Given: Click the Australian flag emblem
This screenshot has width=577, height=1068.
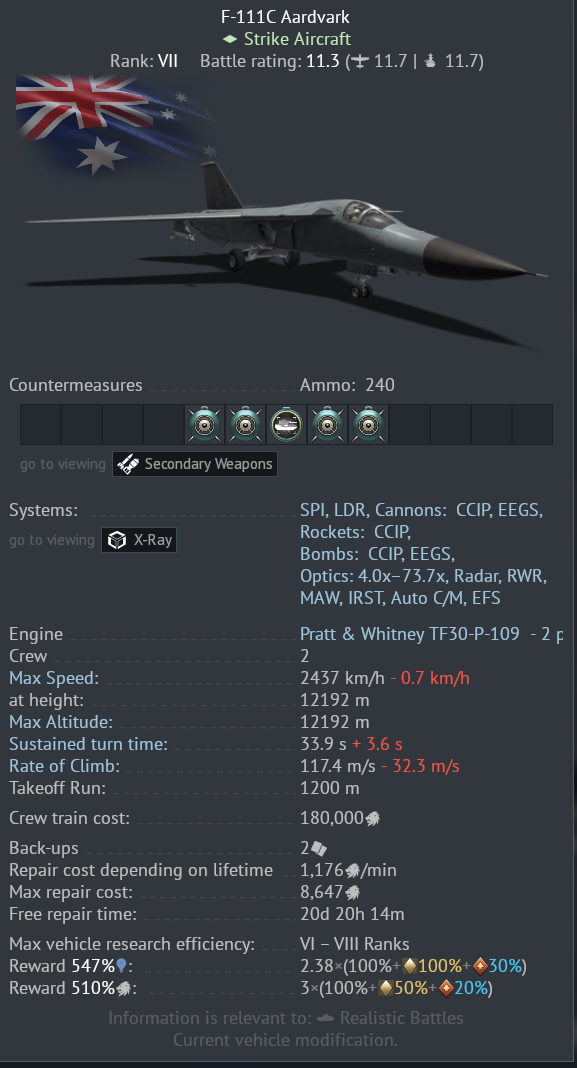Looking at the screenshot, I should (x=112, y=123).
